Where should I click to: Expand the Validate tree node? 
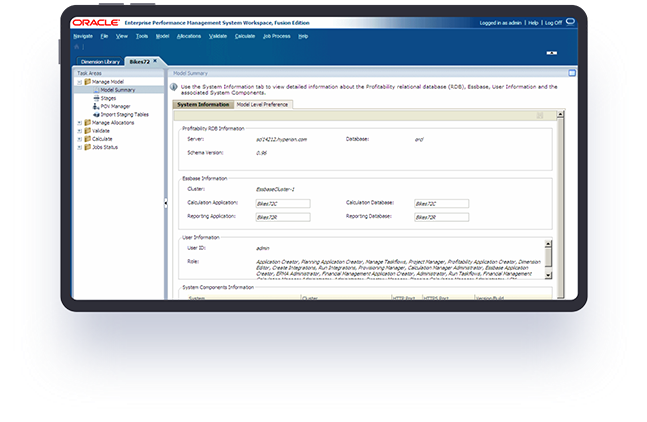(x=80, y=131)
